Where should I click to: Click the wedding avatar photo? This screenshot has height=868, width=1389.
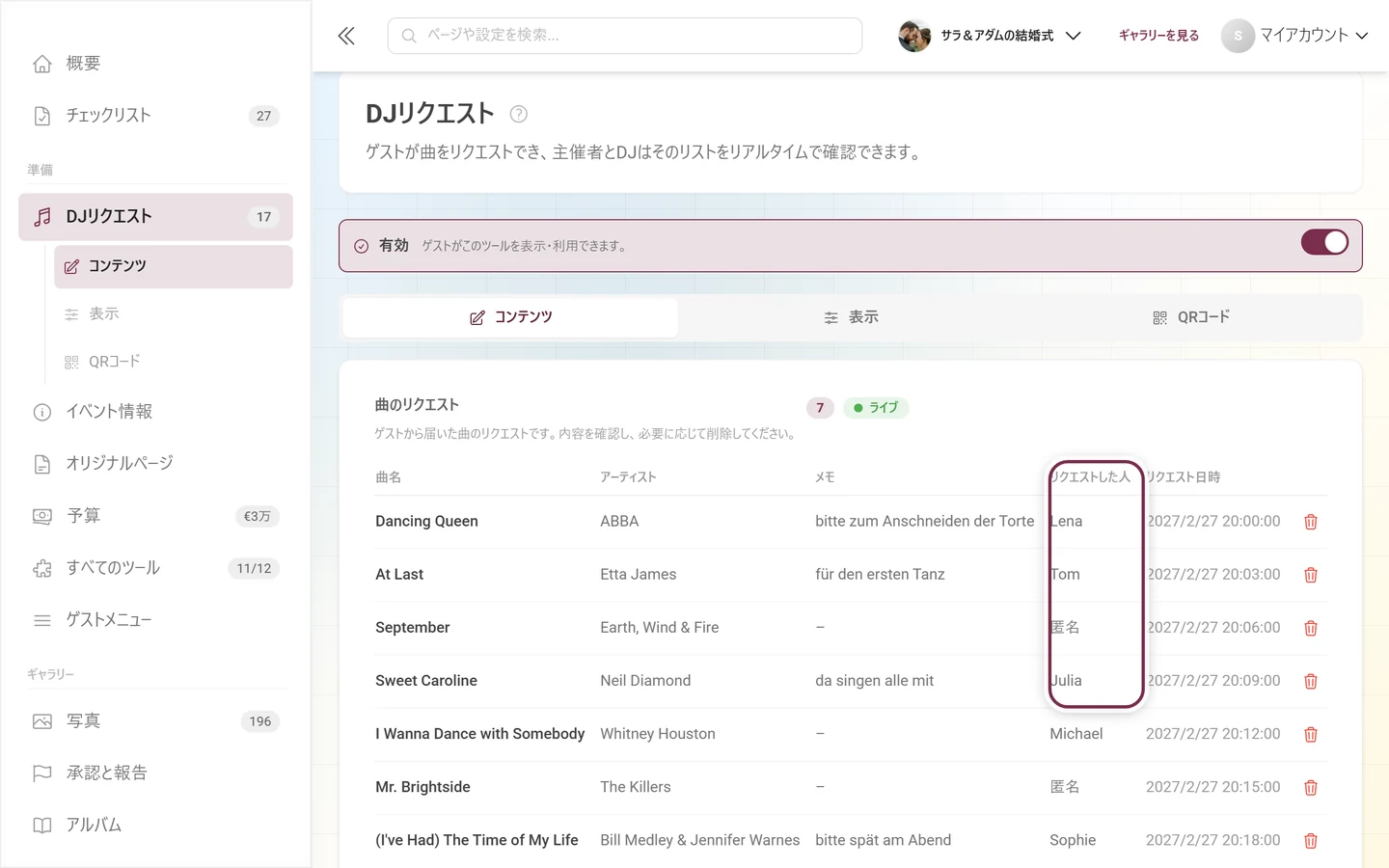pos(914,36)
